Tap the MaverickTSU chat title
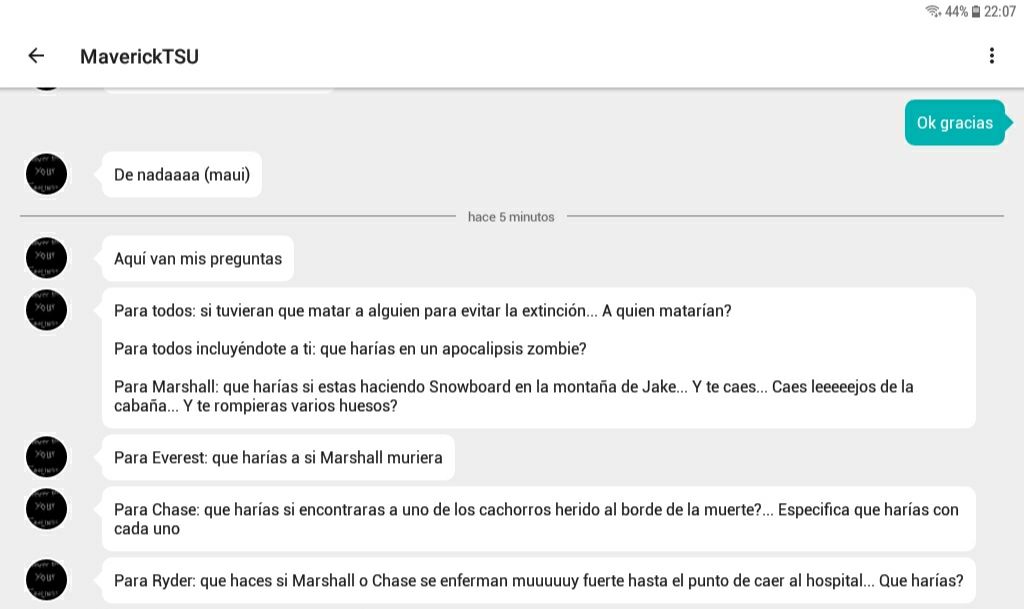The width and height of the screenshot is (1024, 609). [x=139, y=57]
